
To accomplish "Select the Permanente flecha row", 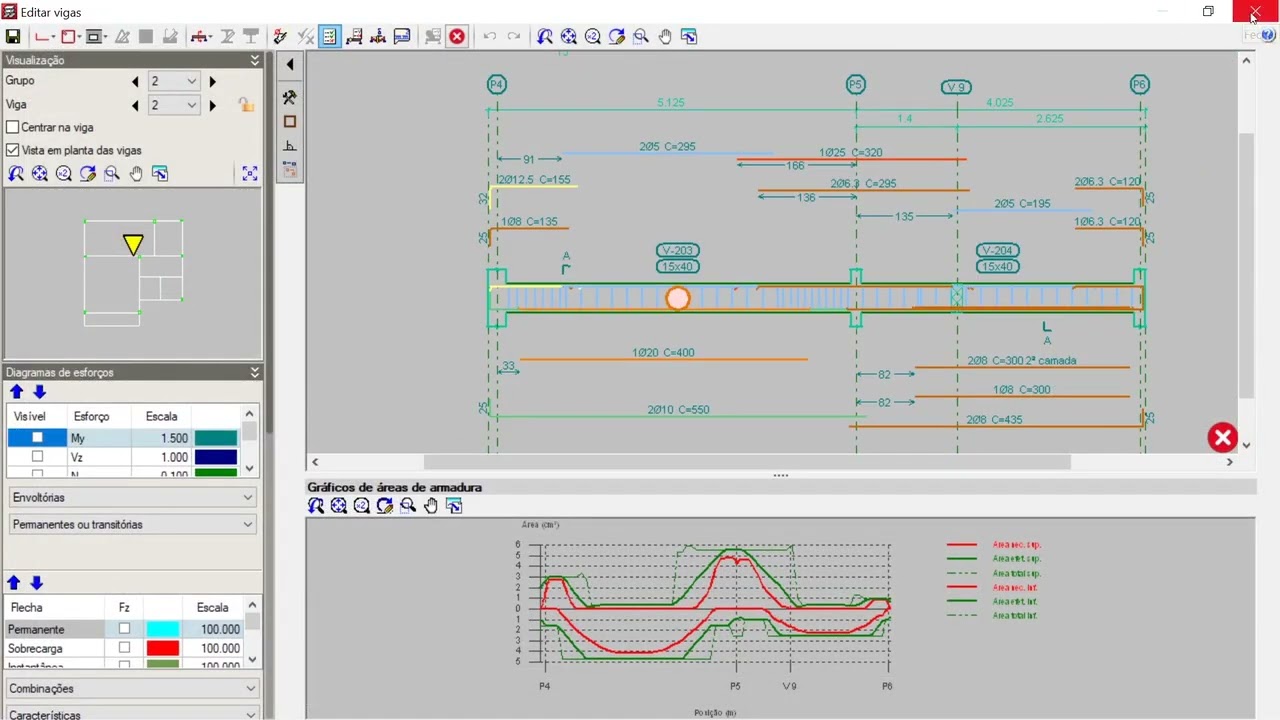I will click(124, 629).
